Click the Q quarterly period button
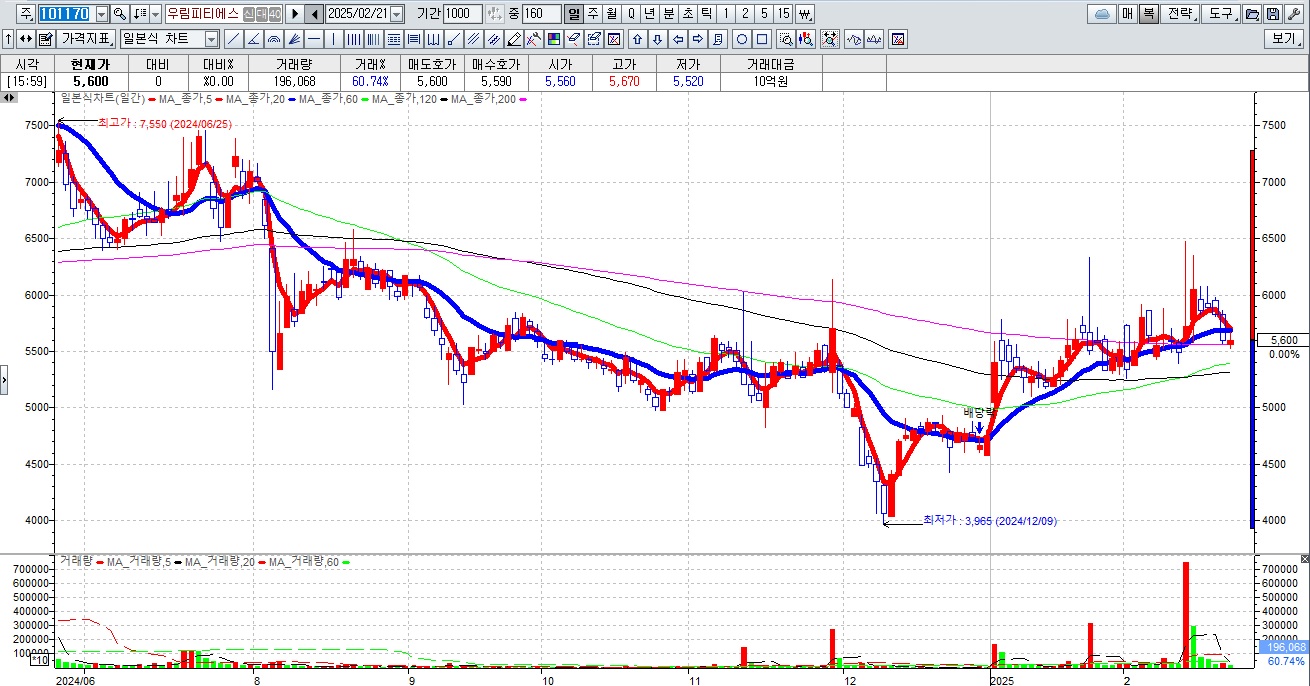Image resolution: width=1310 pixels, height=686 pixels. coord(631,14)
